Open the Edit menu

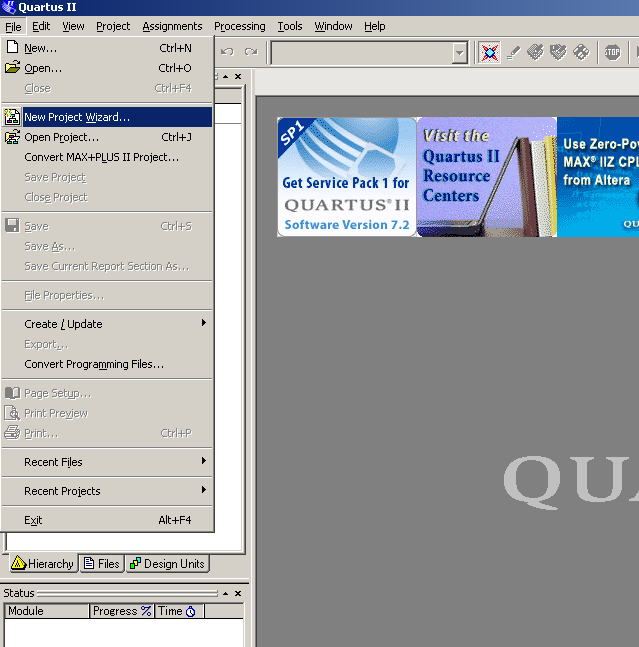(41, 26)
